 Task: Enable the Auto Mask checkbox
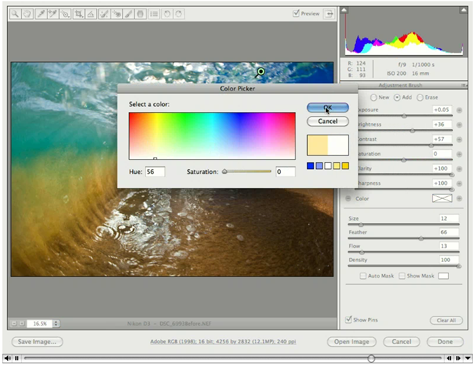pos(363,276)
